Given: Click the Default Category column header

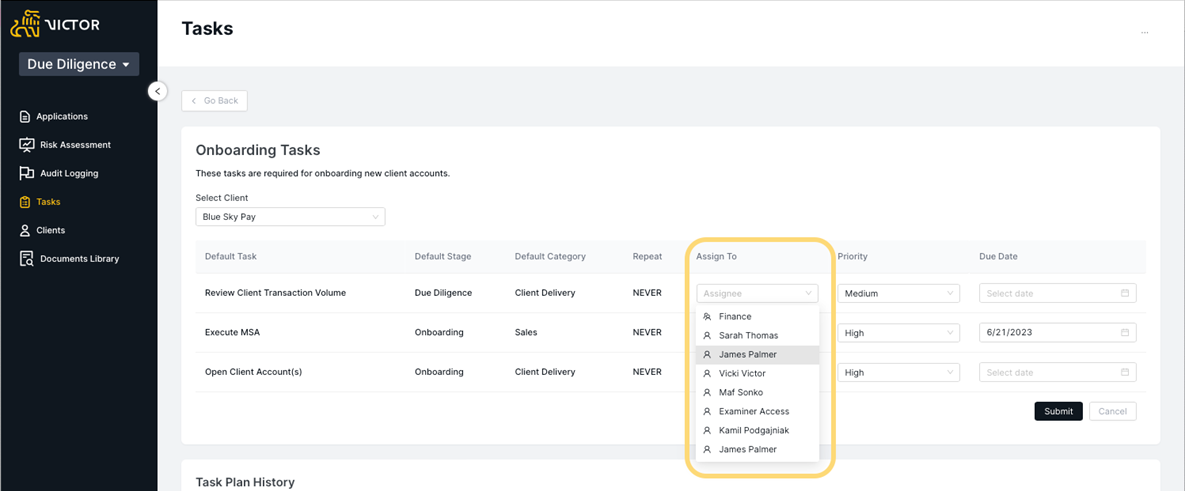Looking at the screenshot, I should tap(550, 257).
